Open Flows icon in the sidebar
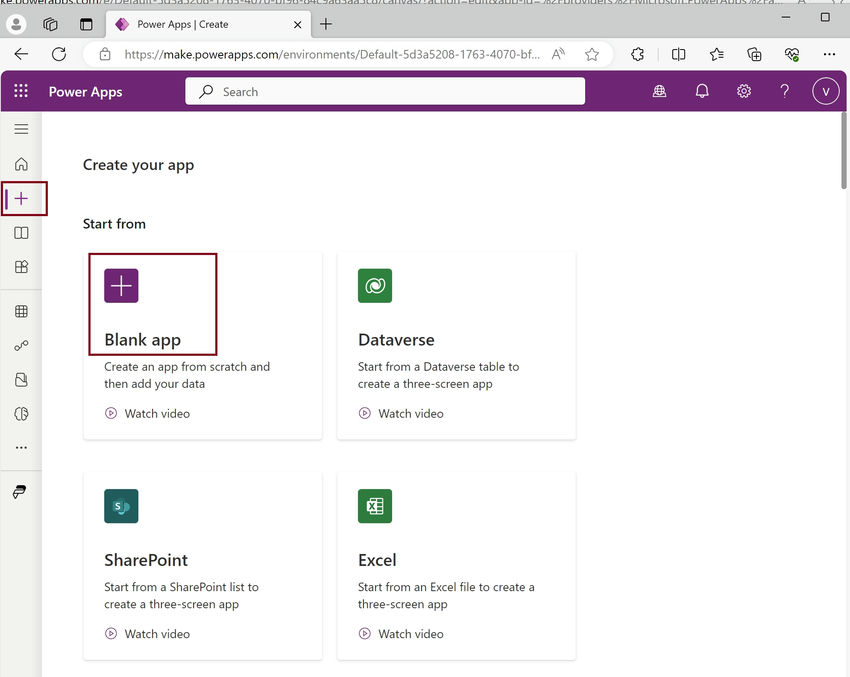Image resolution: width=850 pixels, height=677 pixels. [x=21, y=345]
